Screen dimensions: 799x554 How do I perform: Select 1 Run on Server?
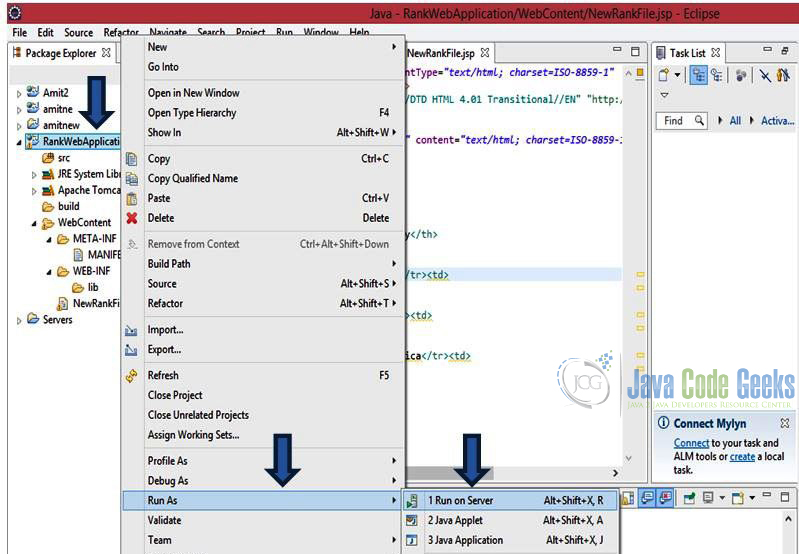(x=511, y=500)
